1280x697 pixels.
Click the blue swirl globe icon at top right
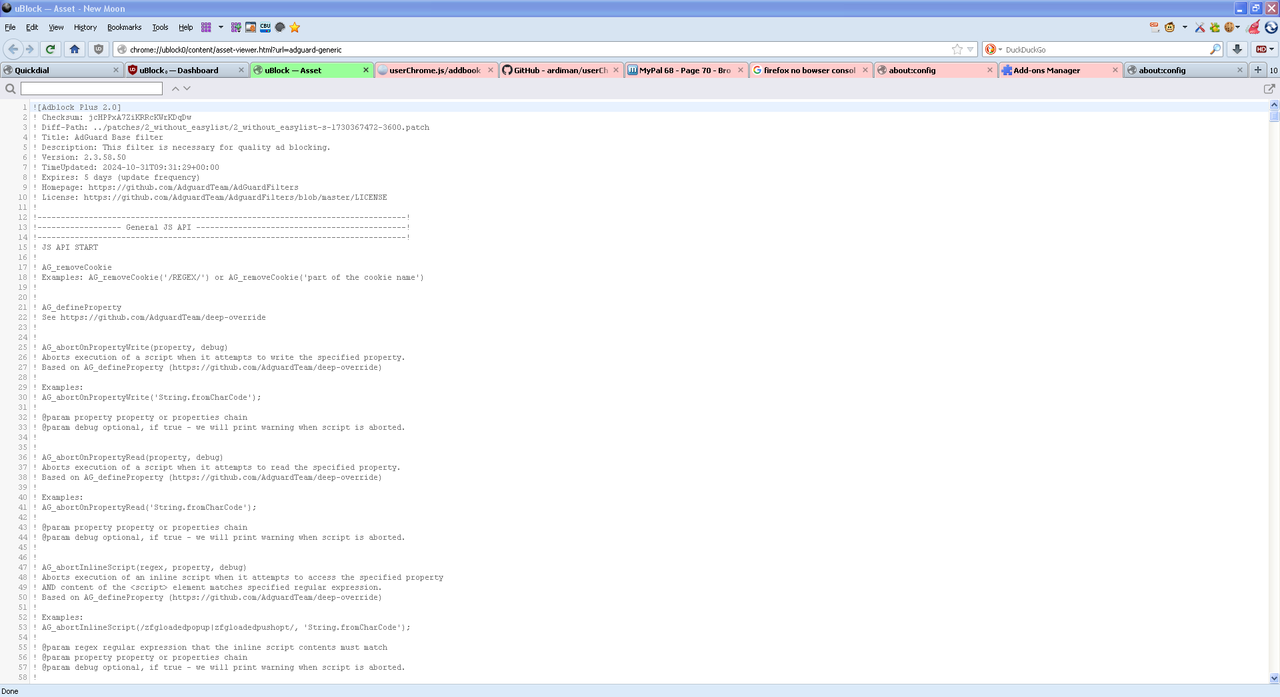coord(1270,27)
